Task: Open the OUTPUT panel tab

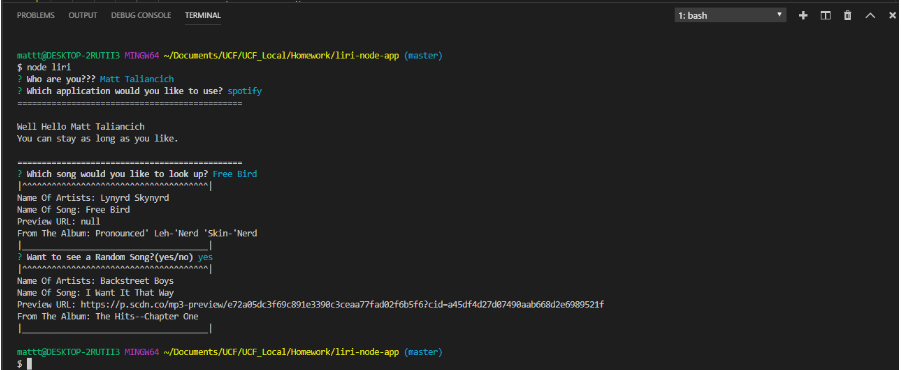Action: click(83, 16)
